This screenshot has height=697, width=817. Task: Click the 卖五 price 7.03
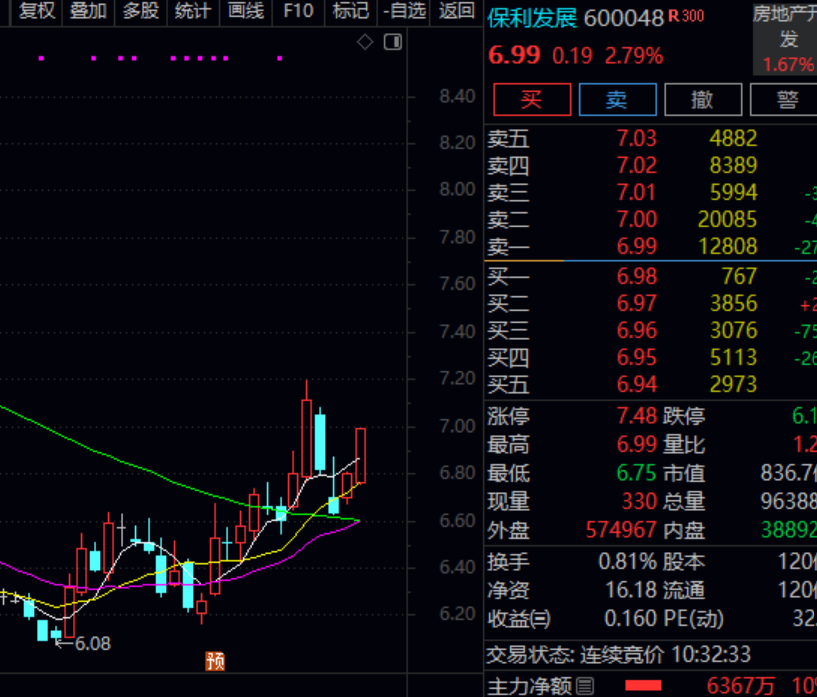(637, 139)
